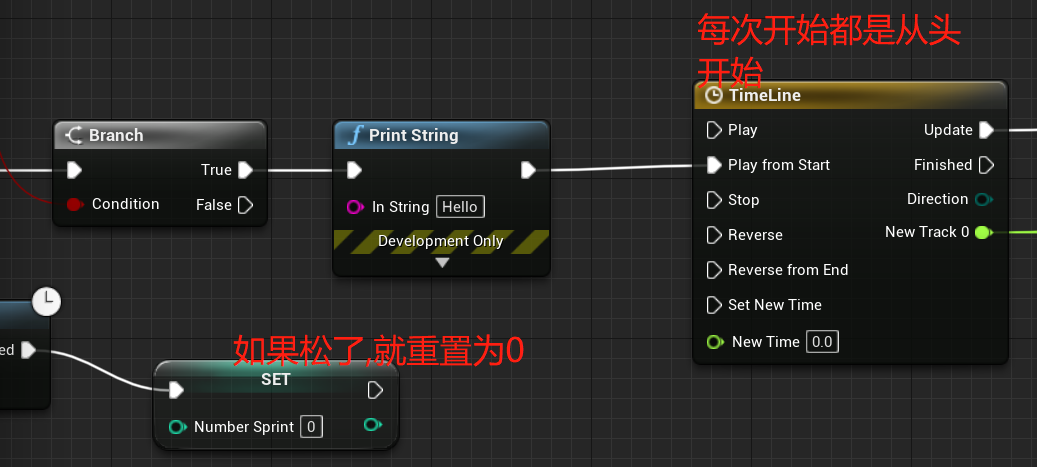Click Print String input execution pin

(x=354, y=171)
